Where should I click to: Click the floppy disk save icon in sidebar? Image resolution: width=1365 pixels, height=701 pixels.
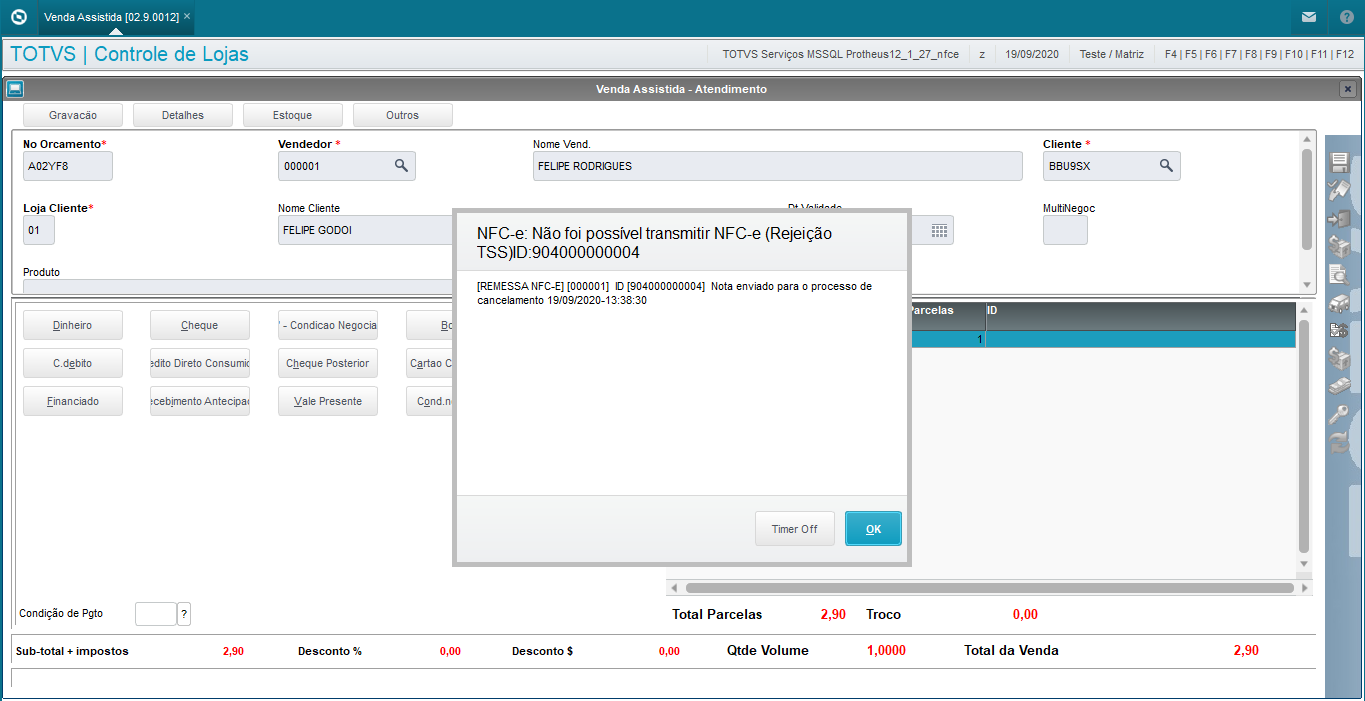[1339, 163]
